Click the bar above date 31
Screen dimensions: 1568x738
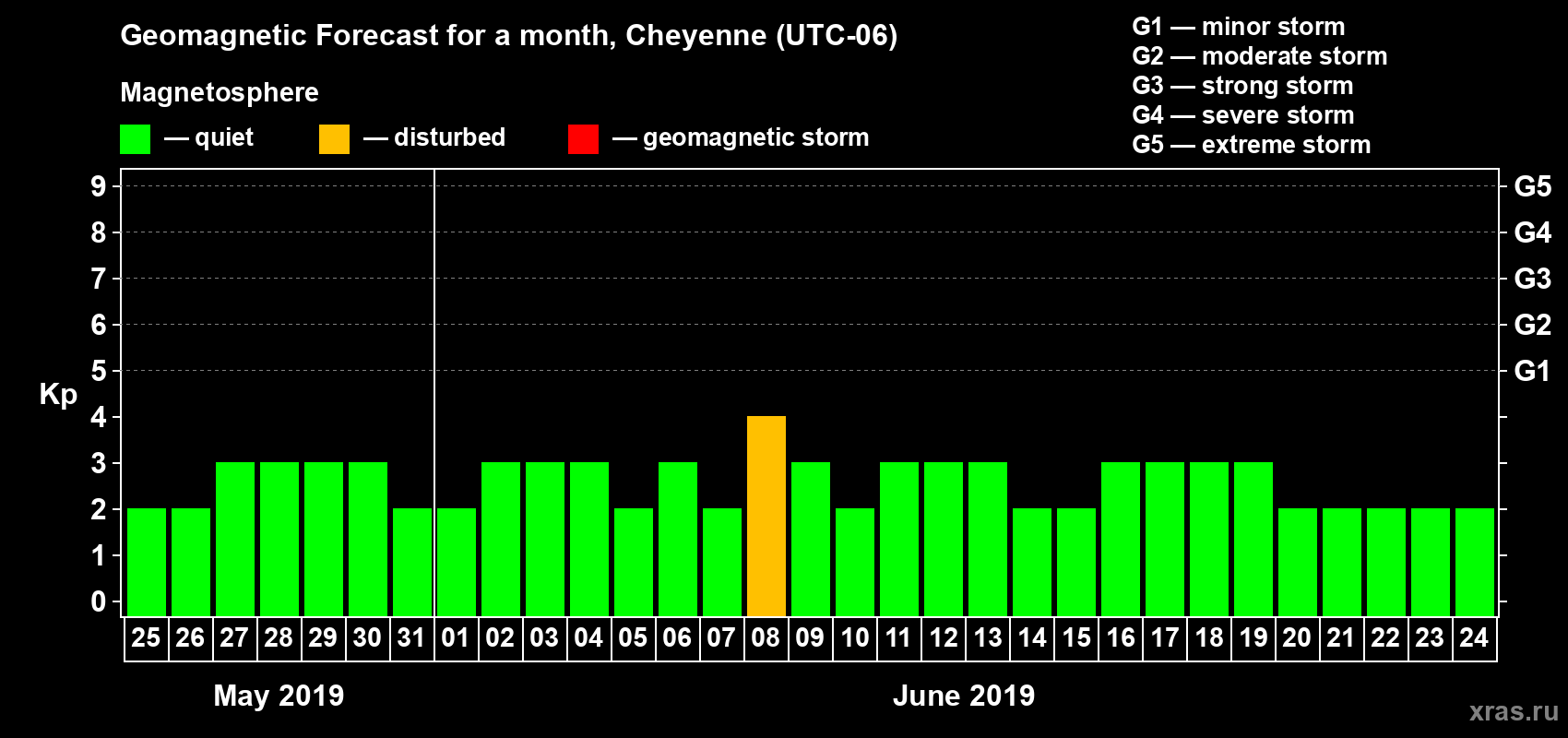(x=412, y=562)
